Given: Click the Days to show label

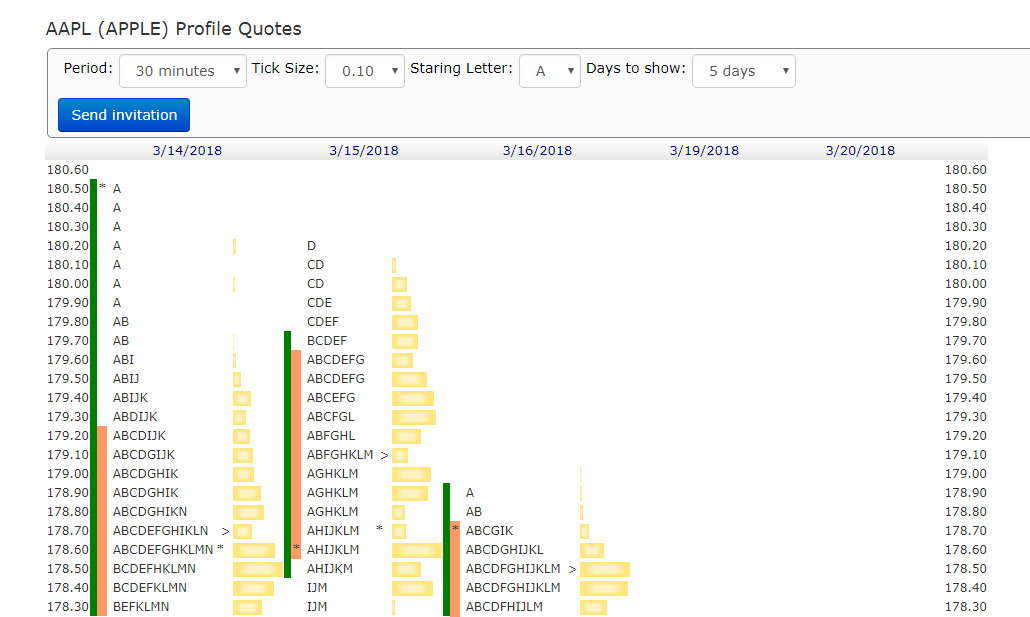Looking at the screenshot, I should tap(636, 68).
